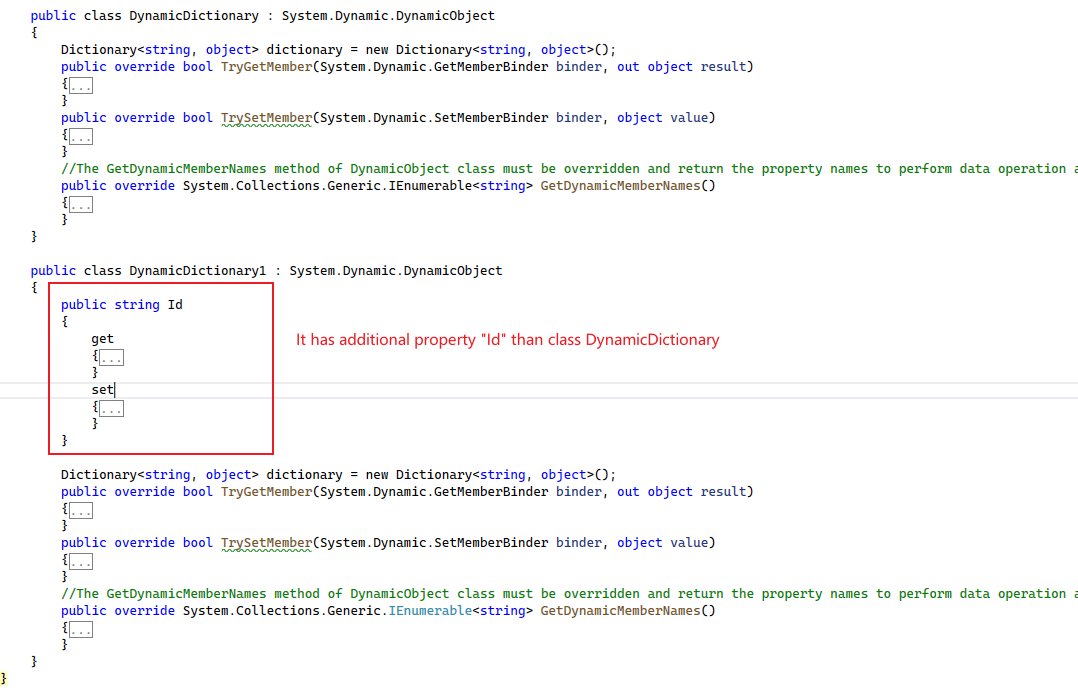This screenshot has height=688, width=1078.
Task: Click the get keyword of Id property
Action: click(x=102, y=339)
